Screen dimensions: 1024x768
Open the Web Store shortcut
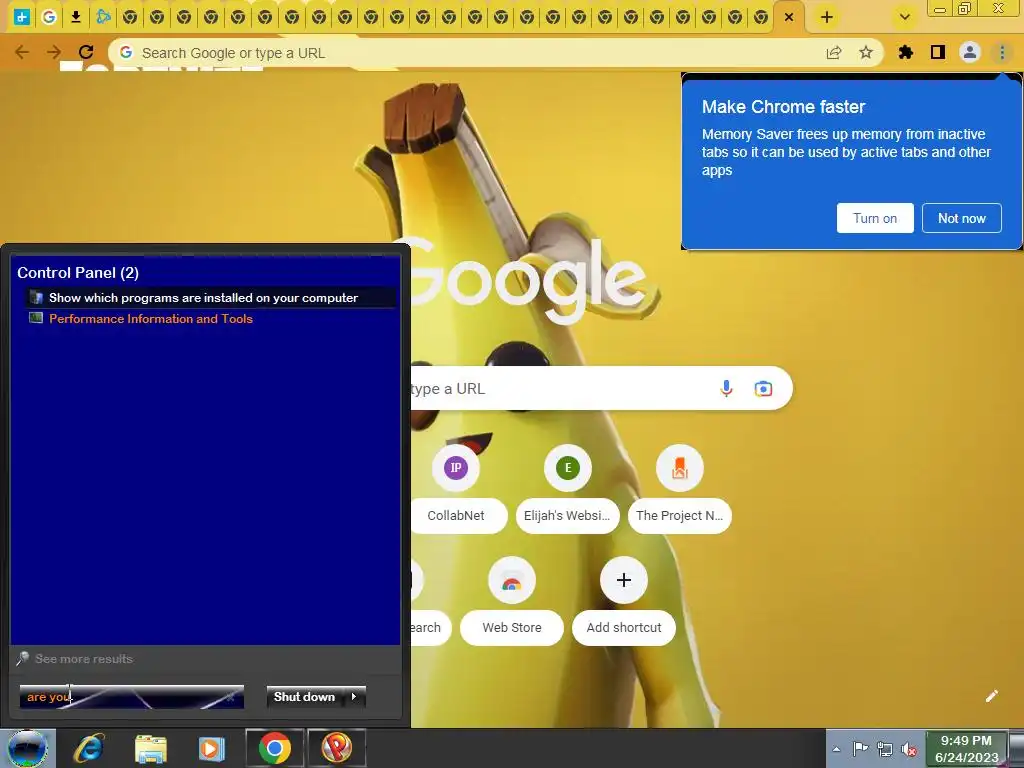point(512,601)
